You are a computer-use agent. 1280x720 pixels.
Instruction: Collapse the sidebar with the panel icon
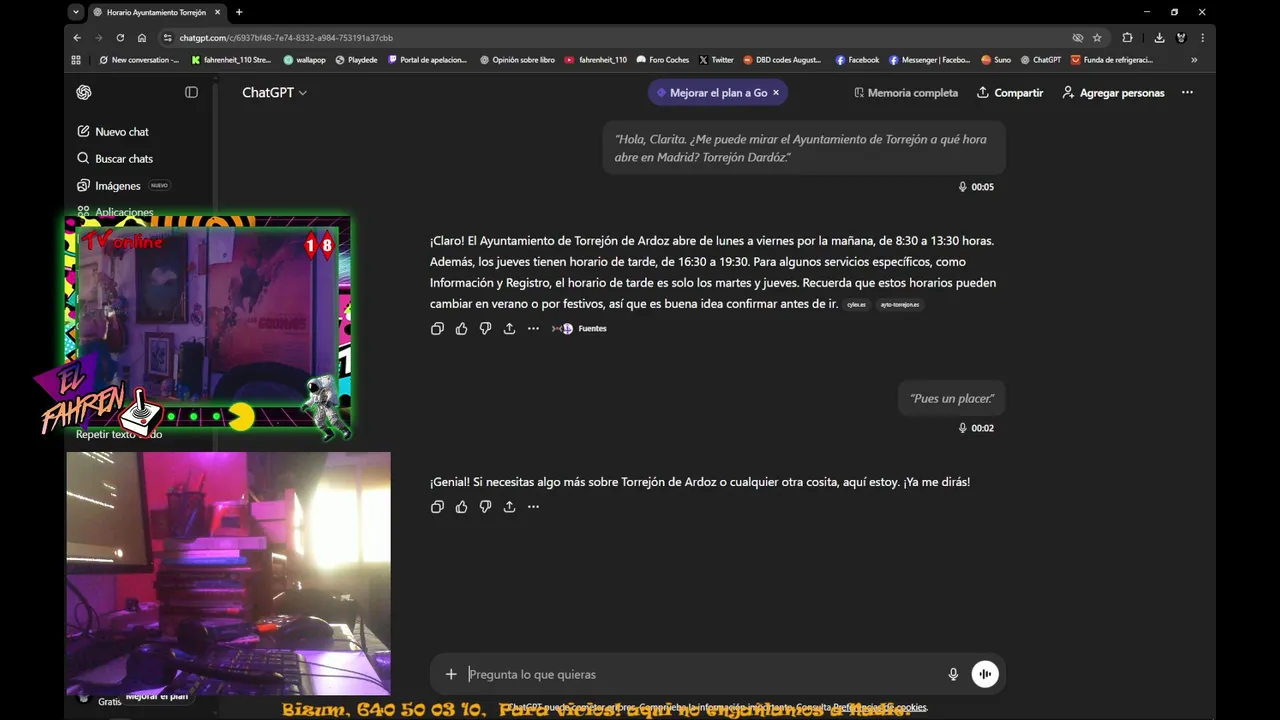[x=191, y=92]
